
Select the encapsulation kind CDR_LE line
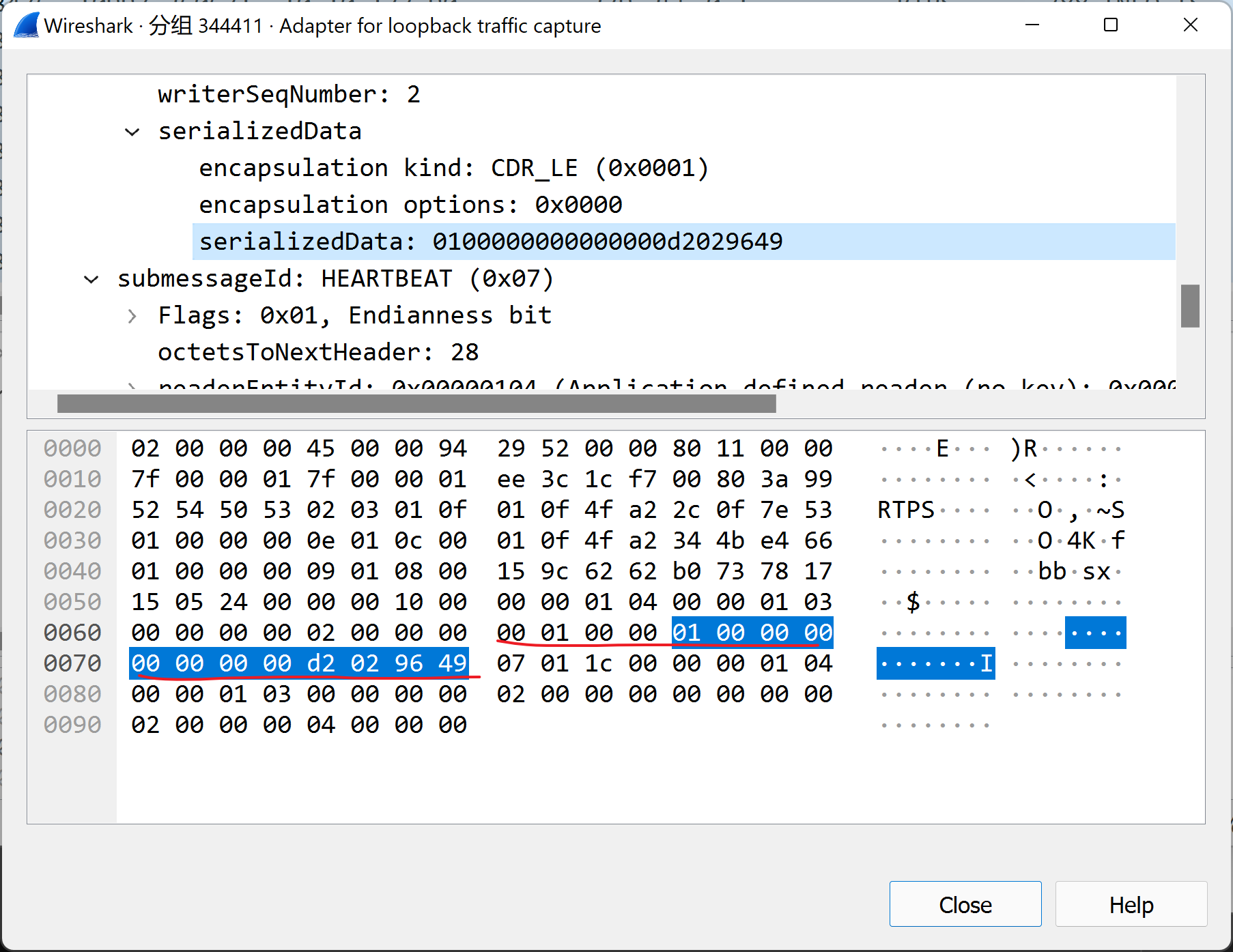pos(452,168)
